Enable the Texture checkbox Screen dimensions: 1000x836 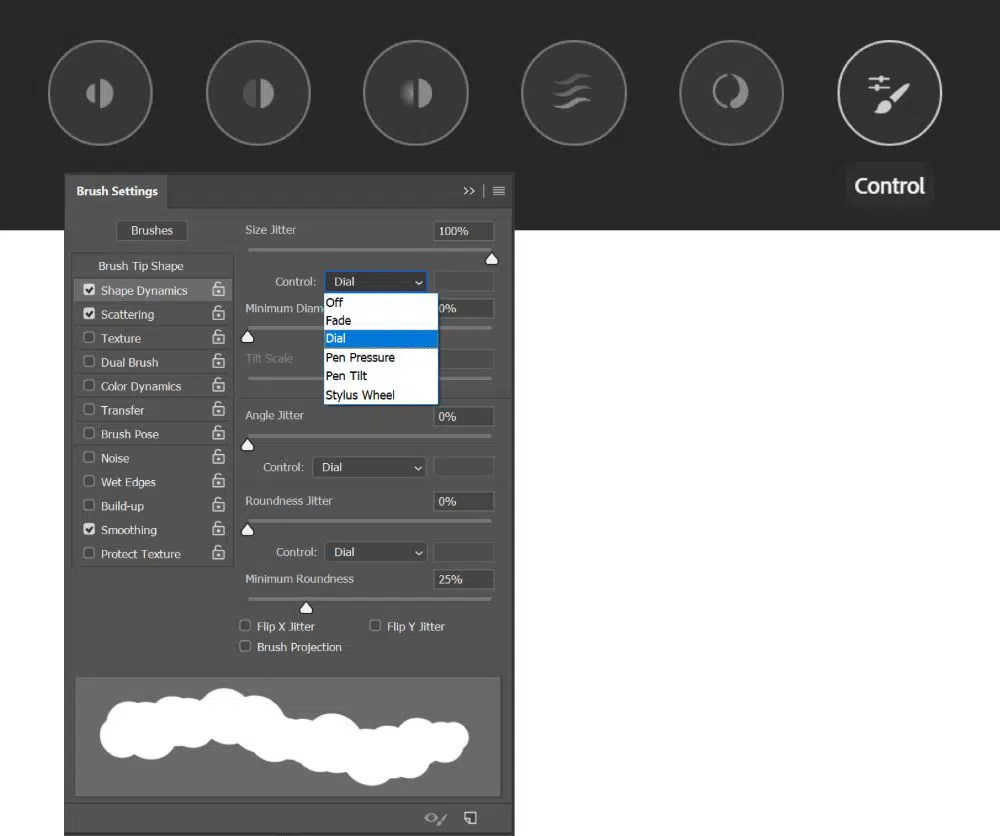pos(89,338)
